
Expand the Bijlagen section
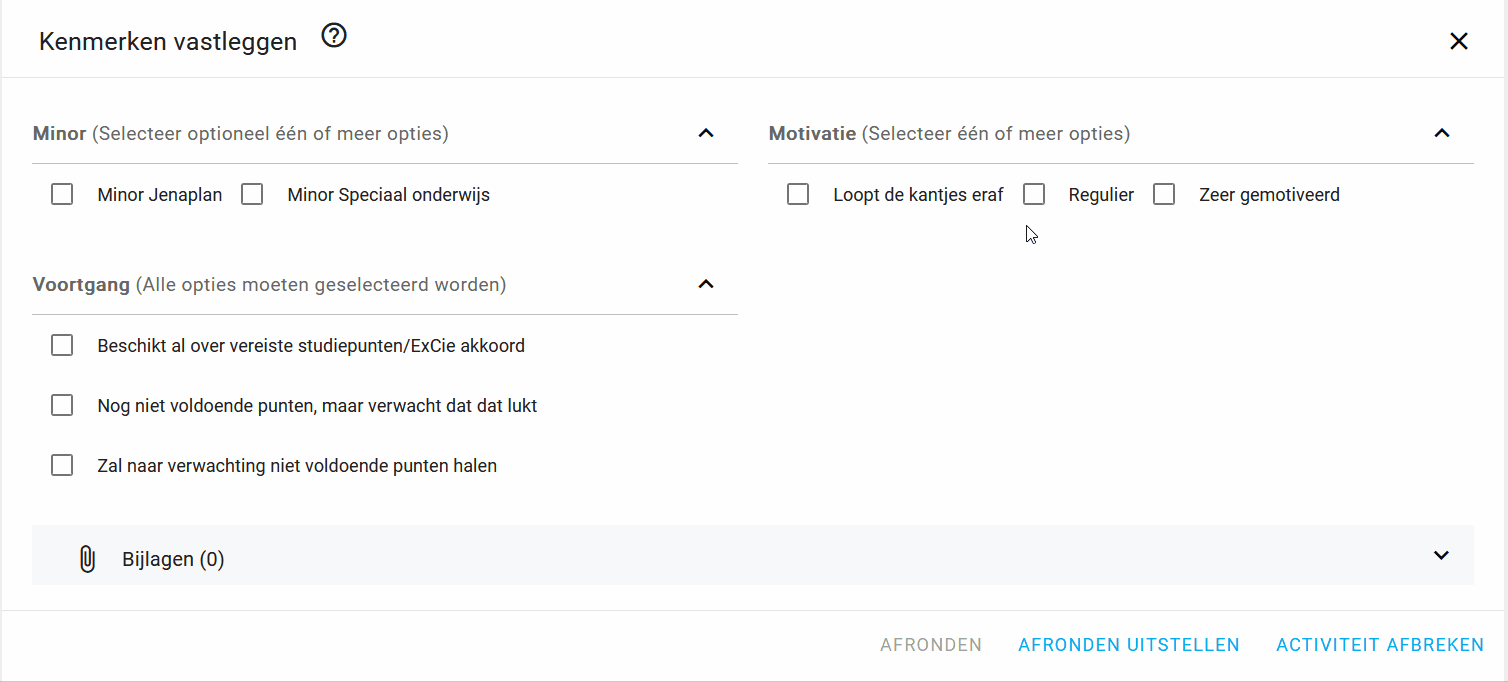[1441, 554]
